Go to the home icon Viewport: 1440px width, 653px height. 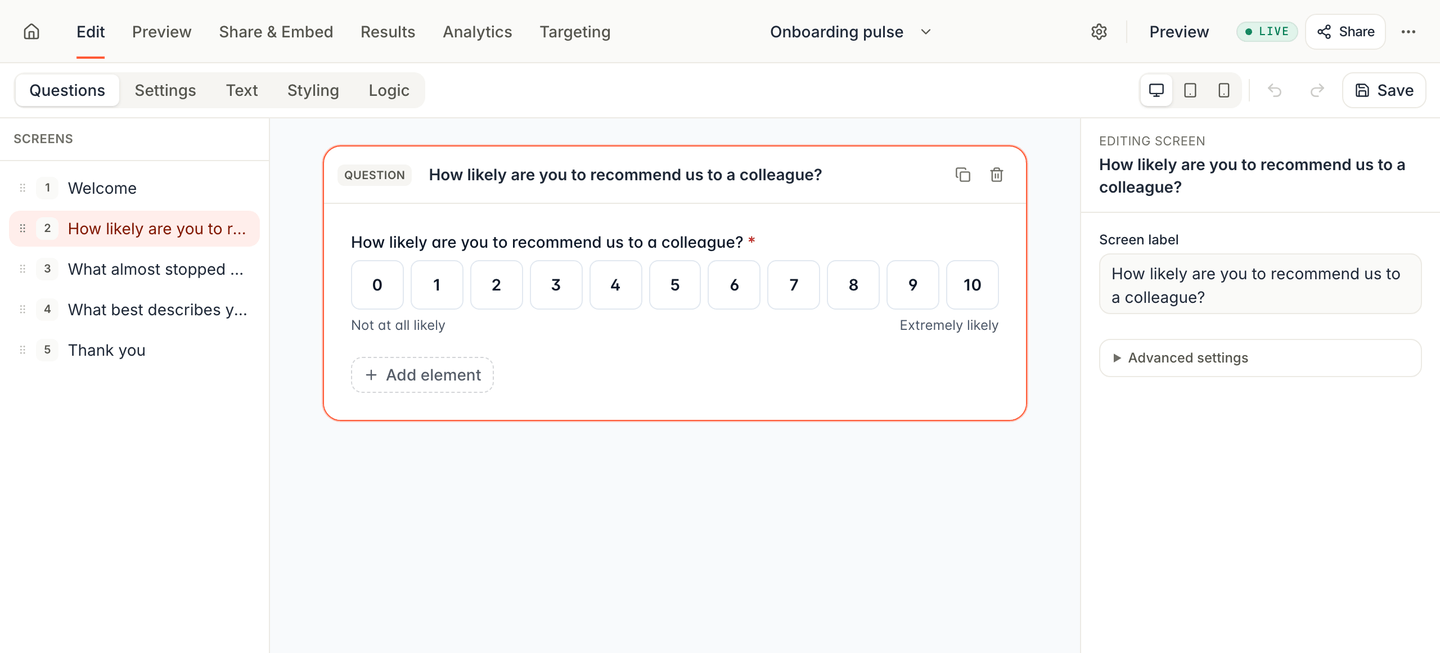[31, 31]
